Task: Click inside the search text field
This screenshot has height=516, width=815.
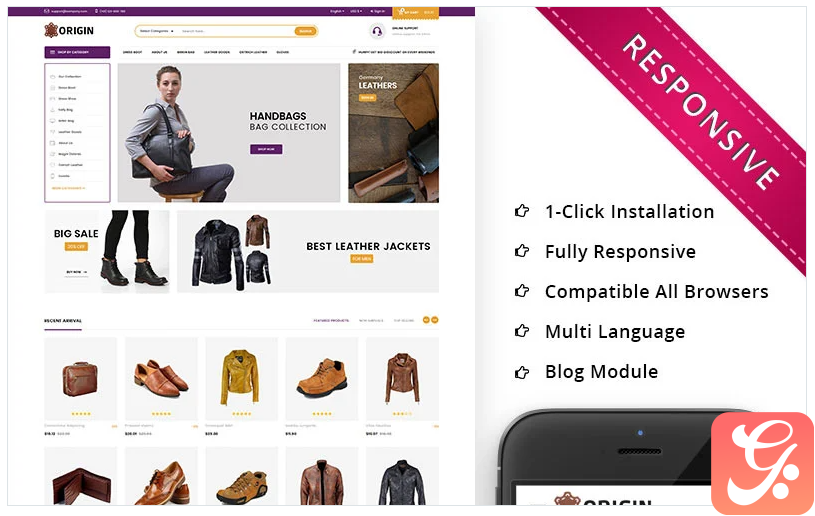Action: [x=235, y=31]
